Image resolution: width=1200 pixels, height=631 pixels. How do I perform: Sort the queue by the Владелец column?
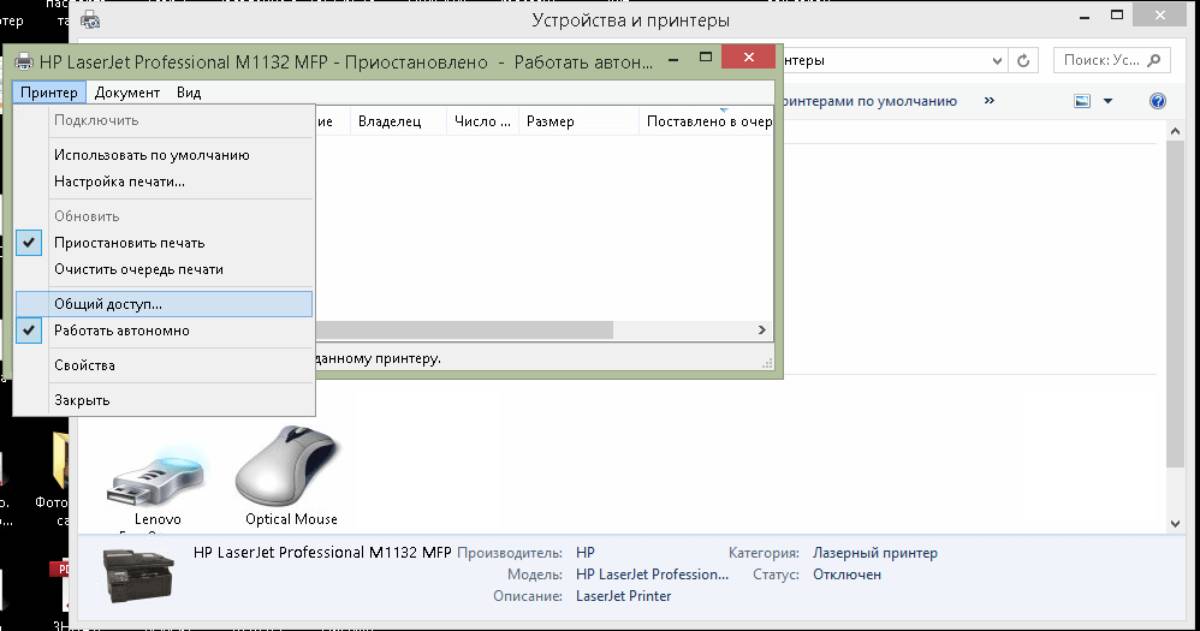coord(397,121)
